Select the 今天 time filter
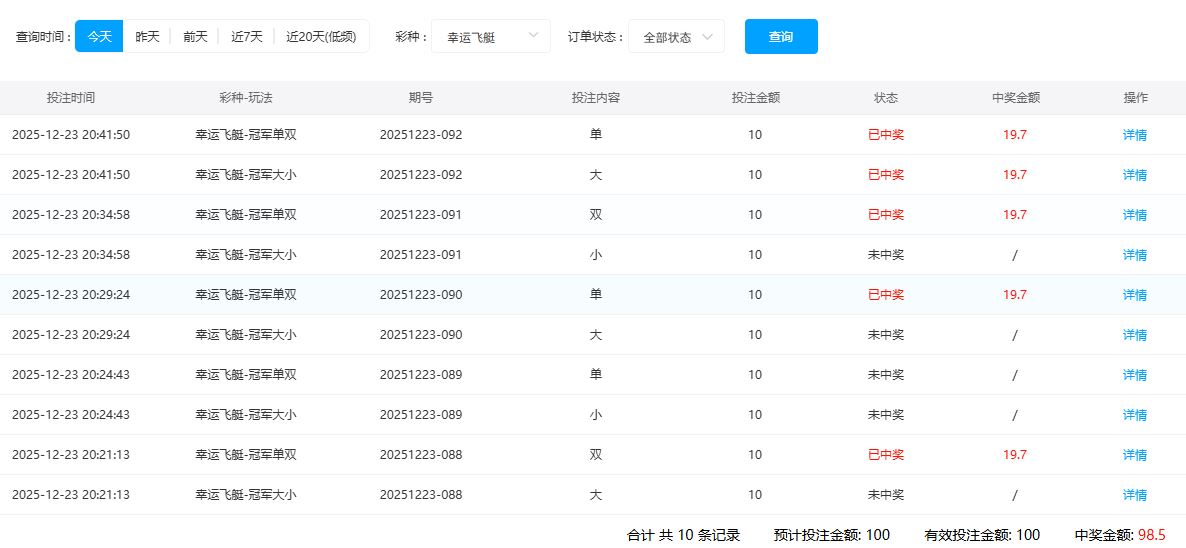This screenshot has height=548, width=1186. [x=99, y=36]
